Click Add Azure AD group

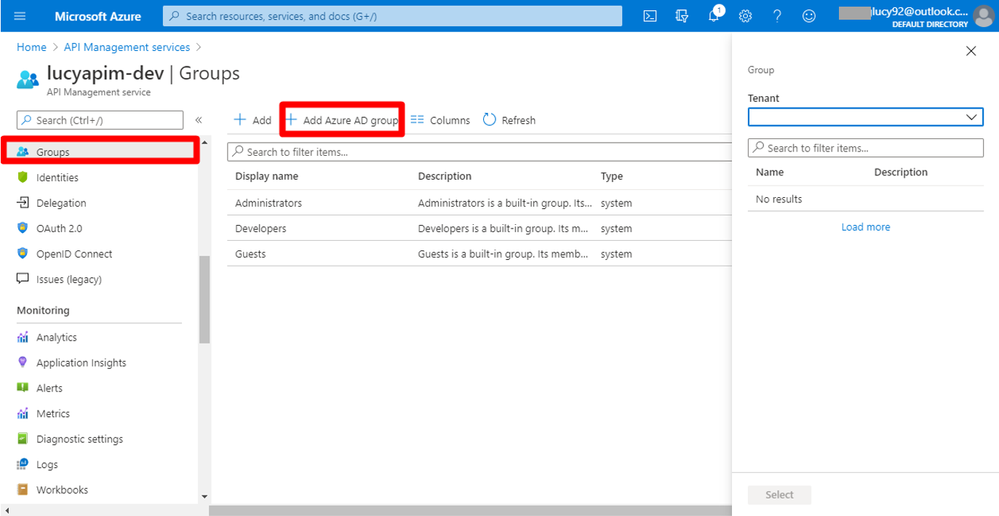click(x=342, y=120)
